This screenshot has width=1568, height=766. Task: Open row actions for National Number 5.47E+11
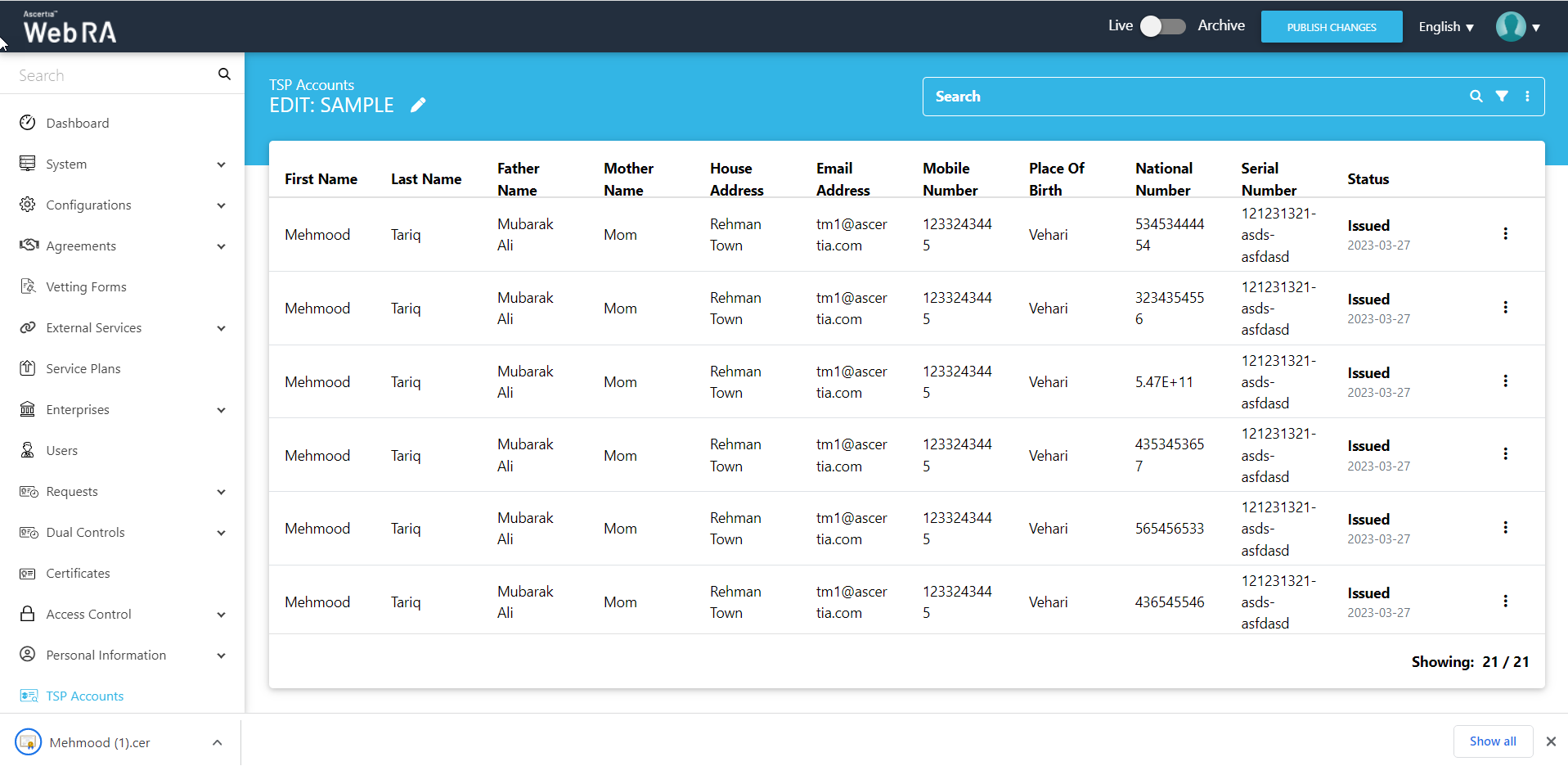pos(1505,381)
